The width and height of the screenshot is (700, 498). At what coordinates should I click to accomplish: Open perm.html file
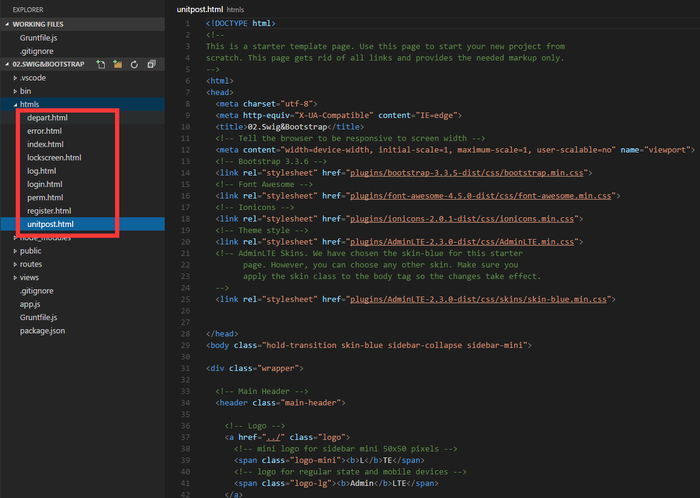click(45, 198)
